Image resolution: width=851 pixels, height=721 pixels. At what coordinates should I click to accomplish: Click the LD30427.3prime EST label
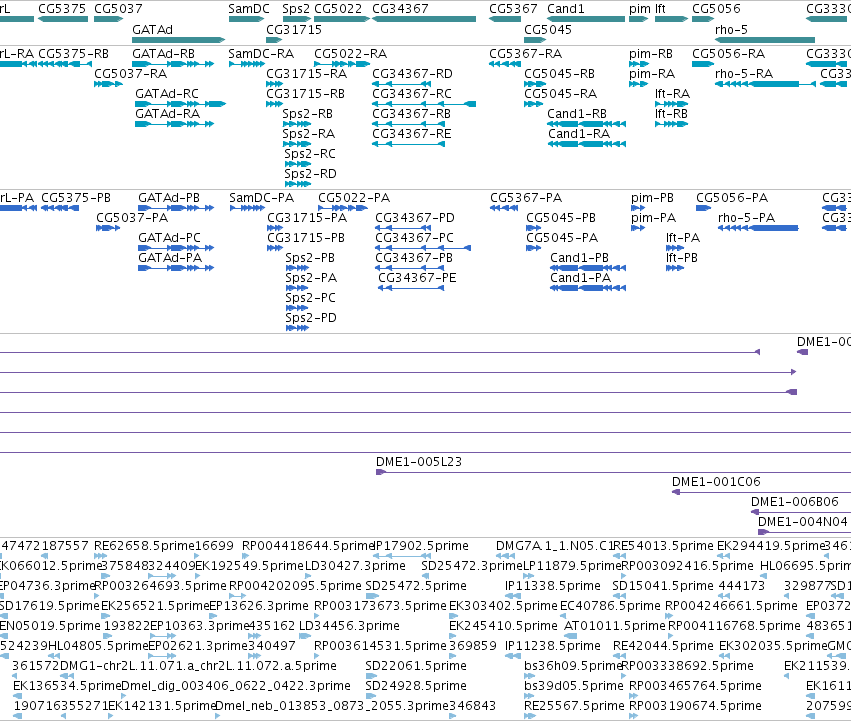[x=355, y=566]
